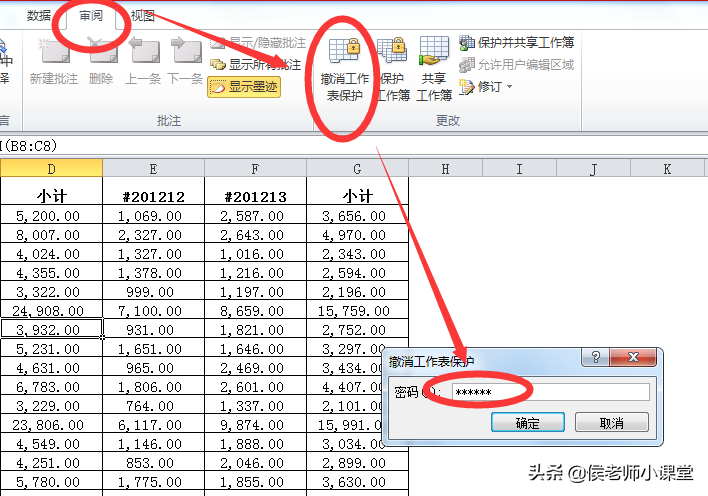Select cell with value 8,659.00

[x=256, y=310]
